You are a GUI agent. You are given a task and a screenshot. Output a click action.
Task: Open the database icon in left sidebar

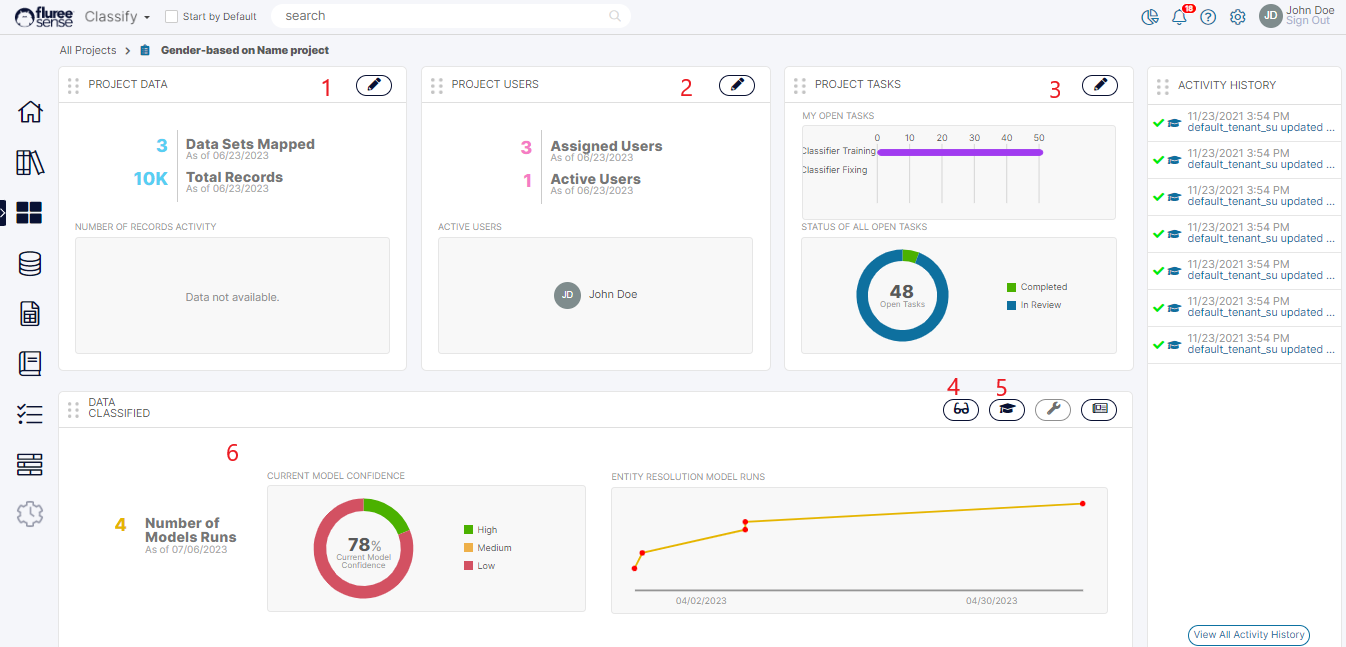click(x=30, y=264)
